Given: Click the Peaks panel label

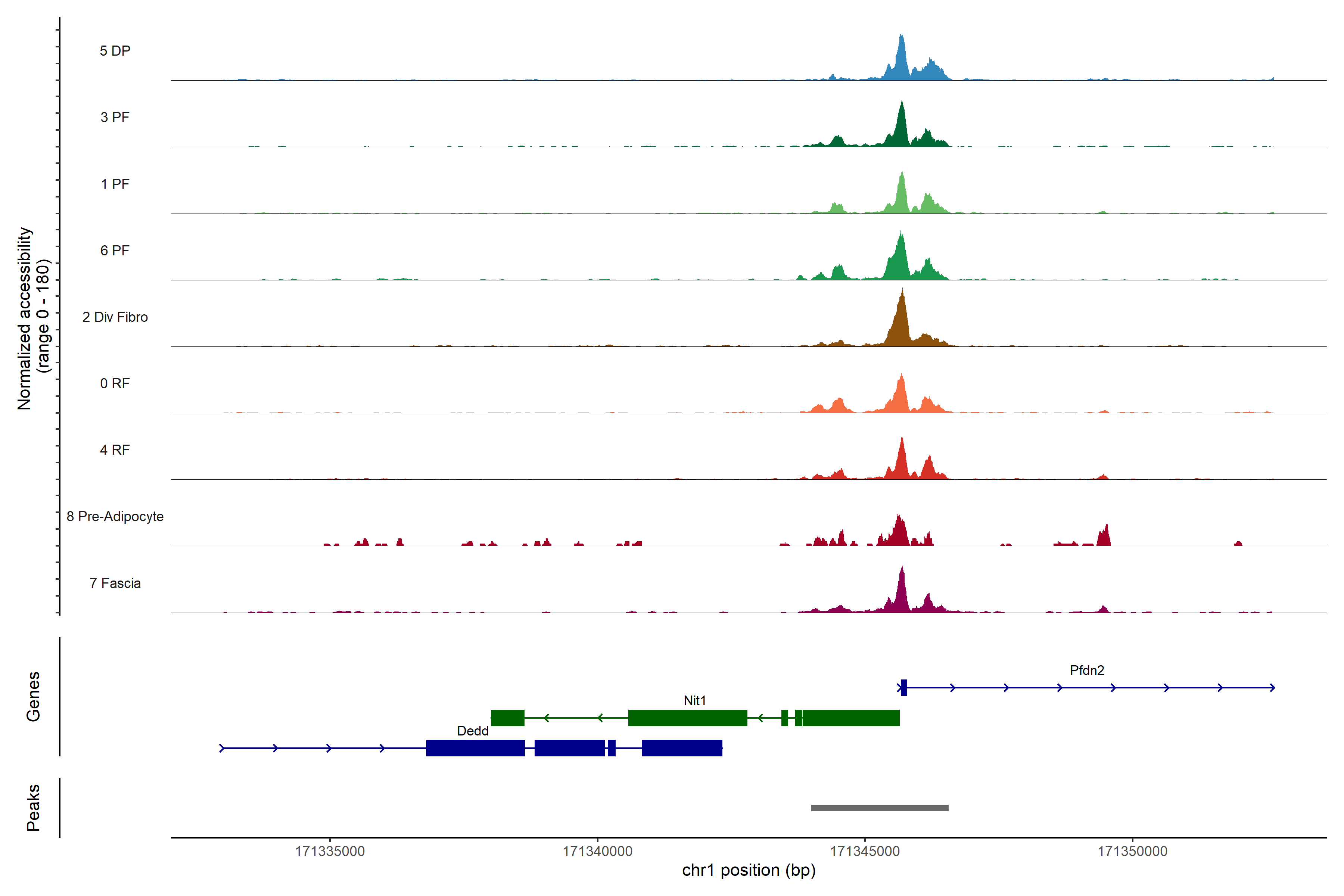Looking at the screenshot, I should point(33,808).
